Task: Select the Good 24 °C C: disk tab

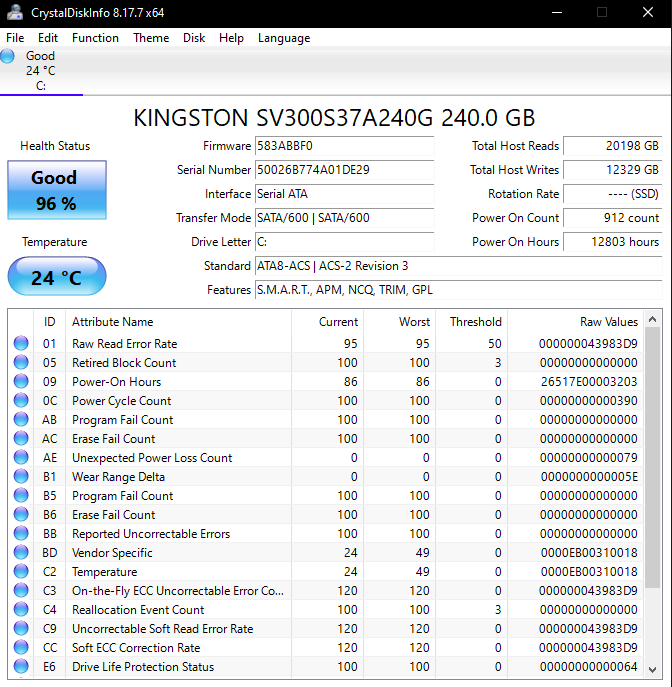Action: click(41, 71)
